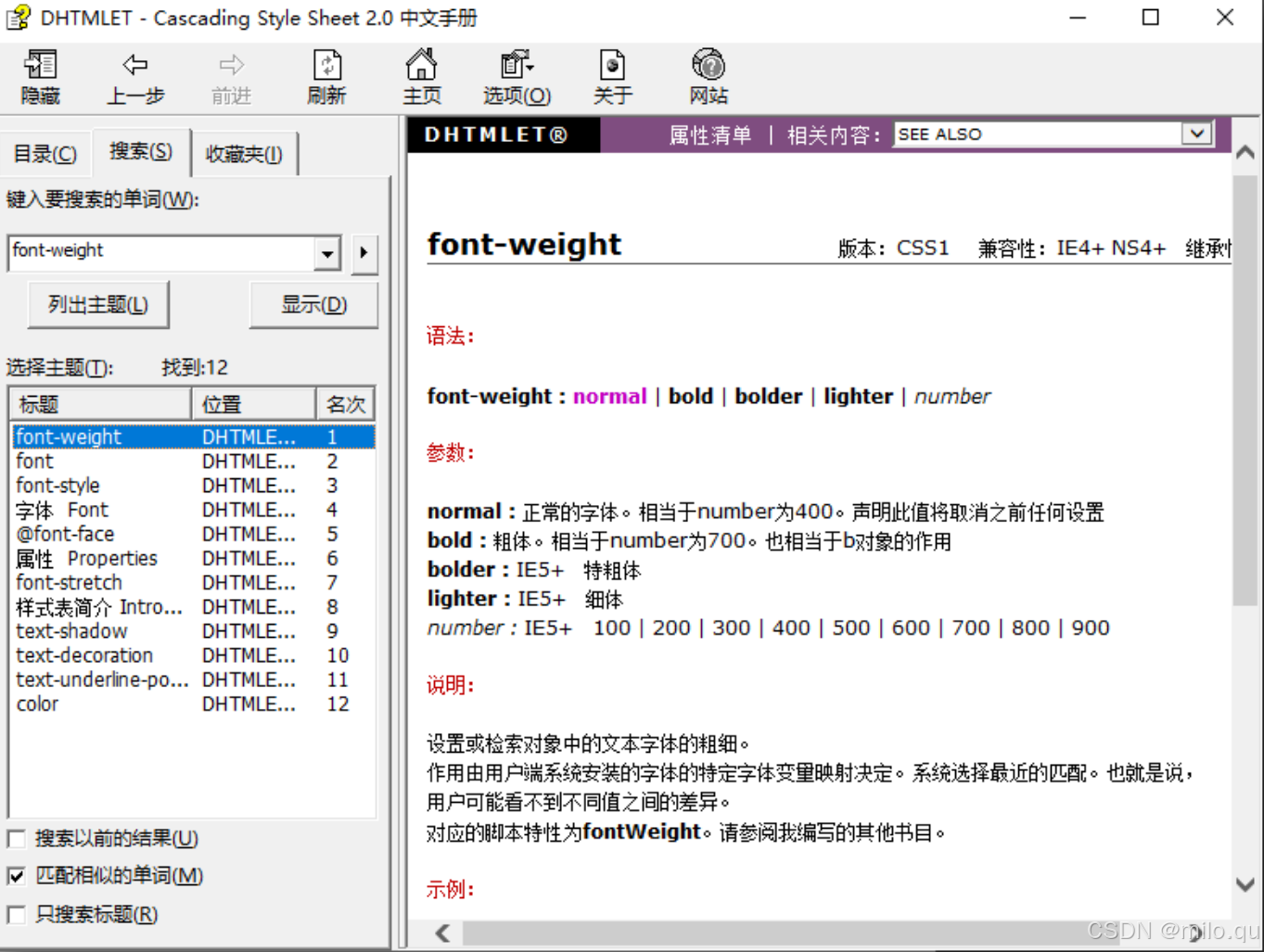
Task: Sort by the 名次 column header
Action: pyautogui.click(x=346, y=404)
